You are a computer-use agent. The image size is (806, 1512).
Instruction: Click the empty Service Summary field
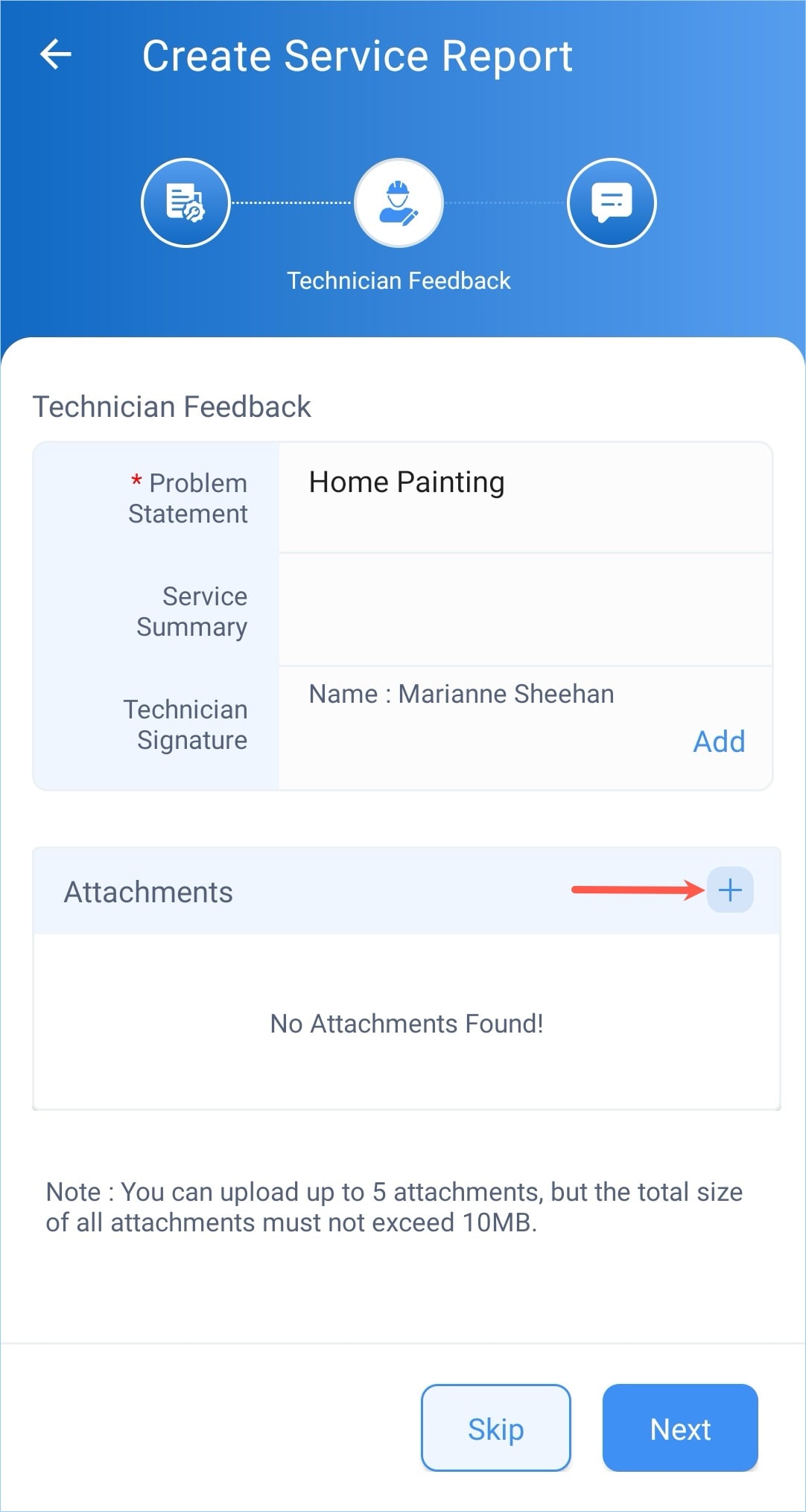(524, 610)
